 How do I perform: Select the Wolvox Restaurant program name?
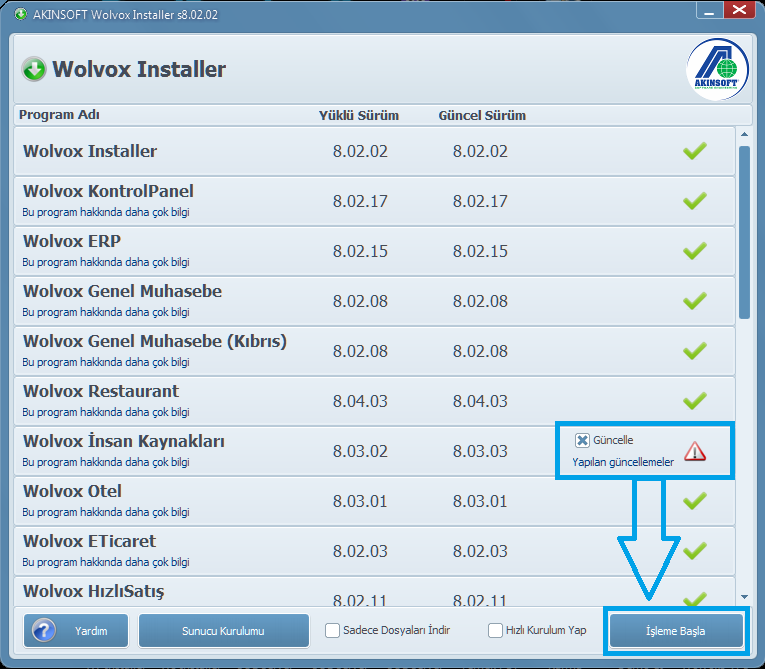point(101,391)
